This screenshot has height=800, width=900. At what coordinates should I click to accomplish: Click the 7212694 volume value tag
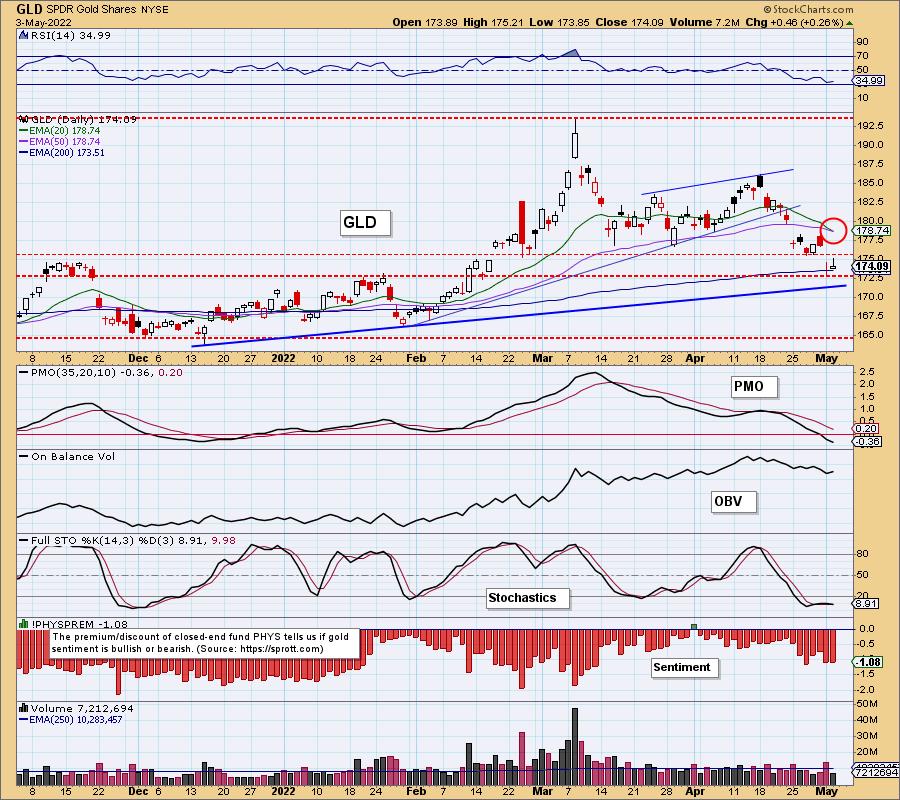click(x=873, y=772)
